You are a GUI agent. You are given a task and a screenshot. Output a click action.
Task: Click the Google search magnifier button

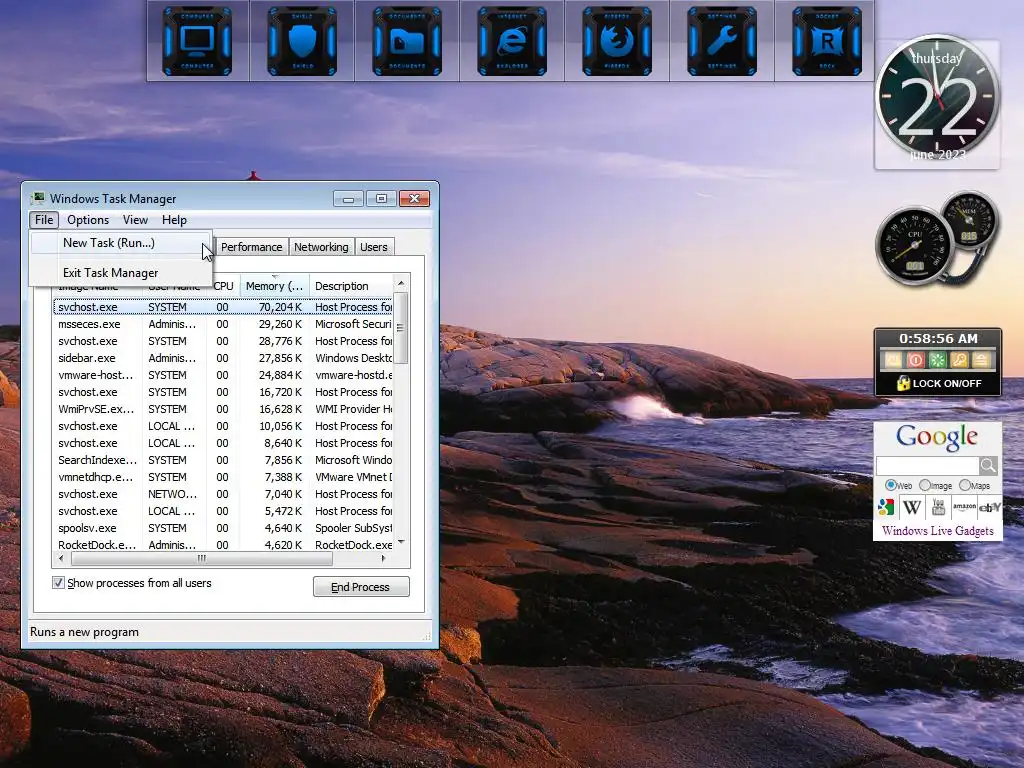(x=988, y=465)
